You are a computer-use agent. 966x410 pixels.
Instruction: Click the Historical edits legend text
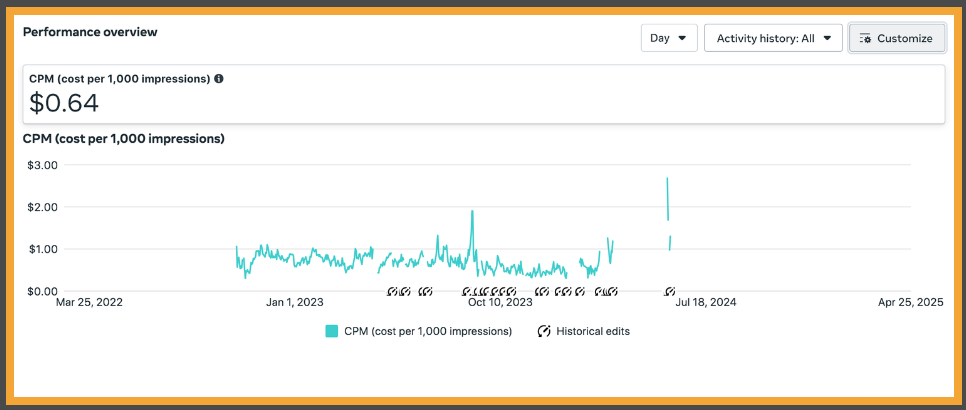(x=593, y=331)
